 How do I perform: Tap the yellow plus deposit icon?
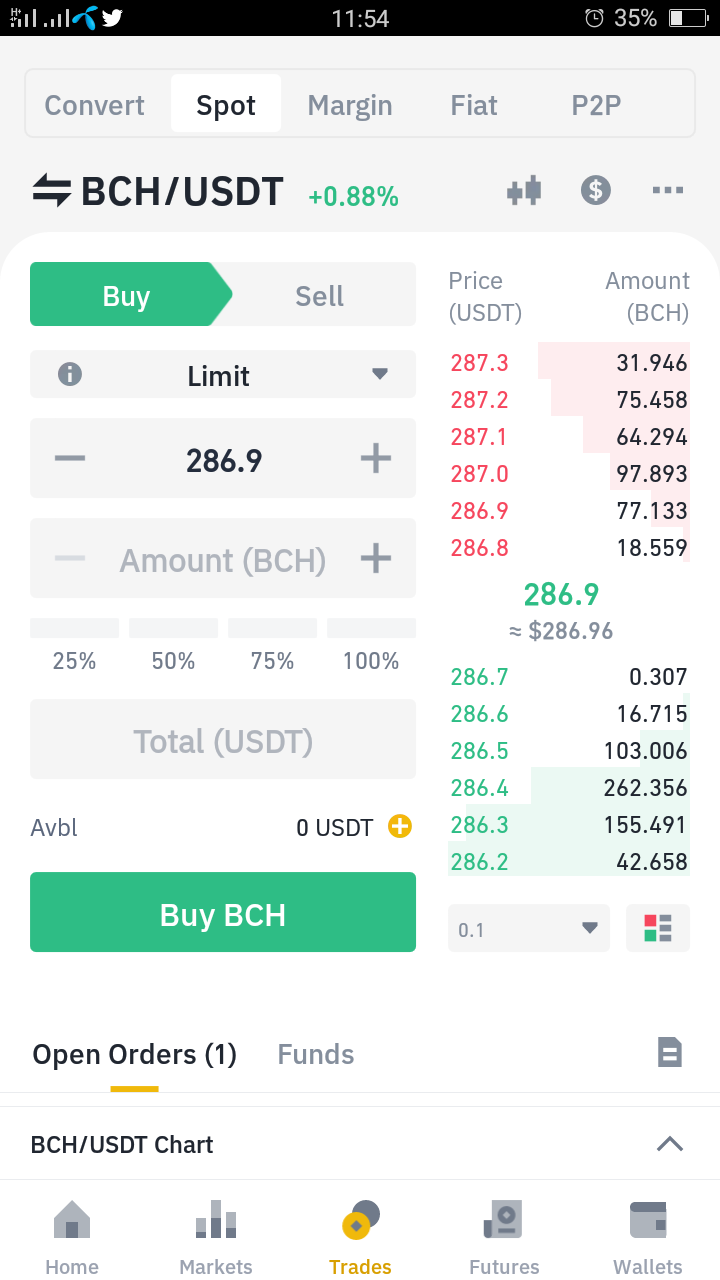tap(400, 826)
